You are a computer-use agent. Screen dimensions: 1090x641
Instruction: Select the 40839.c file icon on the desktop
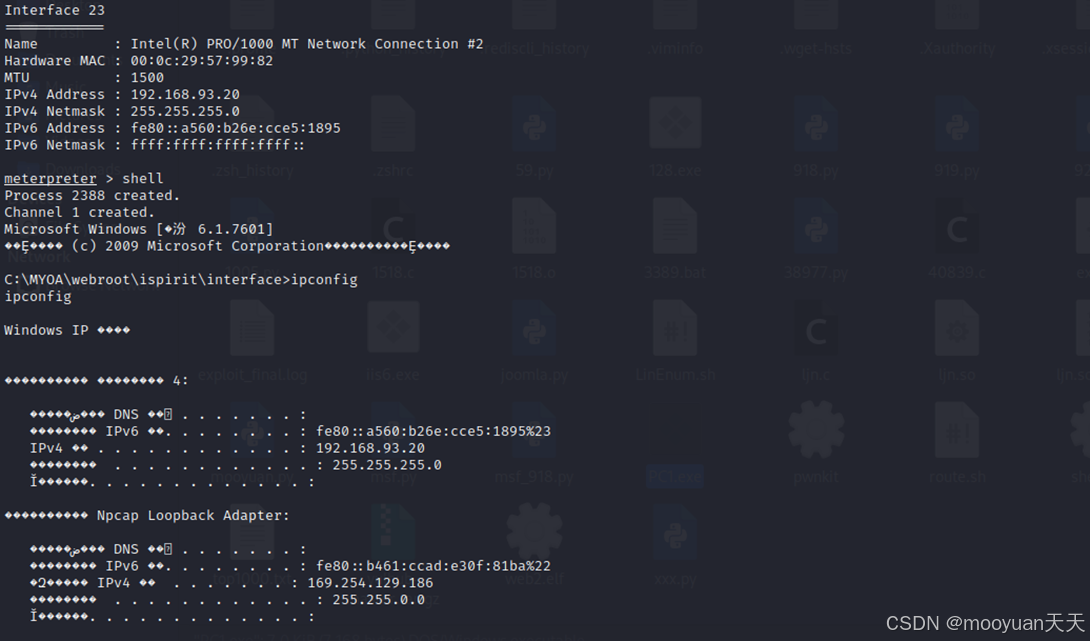tap(956, 227)
